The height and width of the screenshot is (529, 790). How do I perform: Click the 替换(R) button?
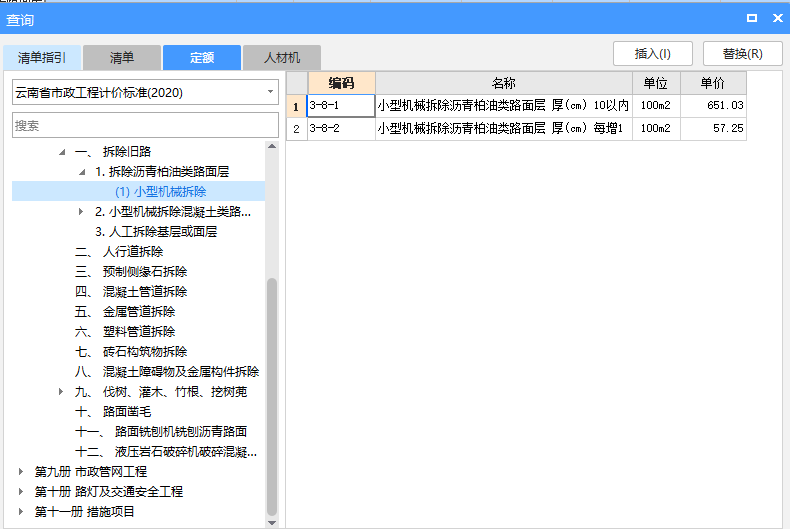[742, 53]
